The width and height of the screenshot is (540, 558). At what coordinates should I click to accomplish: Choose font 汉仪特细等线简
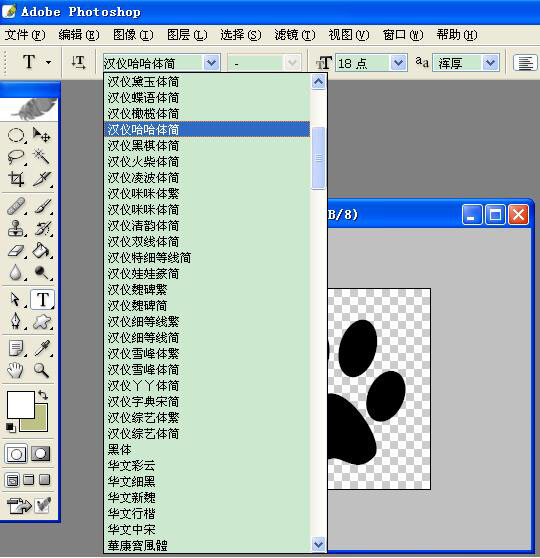click(x=207, y=257)
